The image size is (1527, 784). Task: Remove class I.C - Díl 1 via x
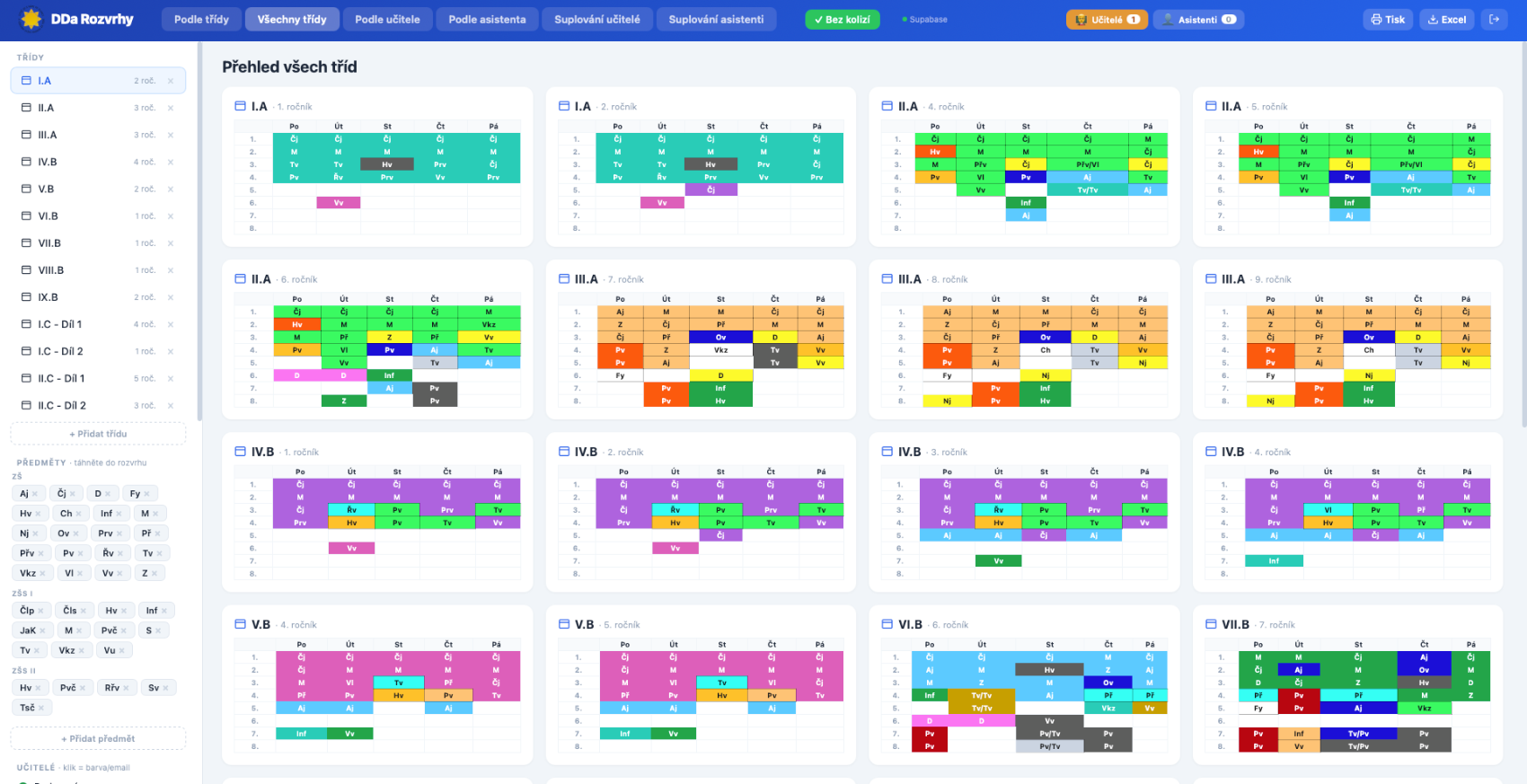[171, 324]
